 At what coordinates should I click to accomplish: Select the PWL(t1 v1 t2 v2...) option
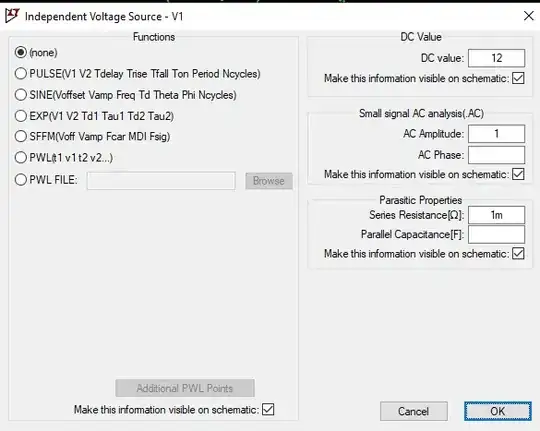point(21,158)
